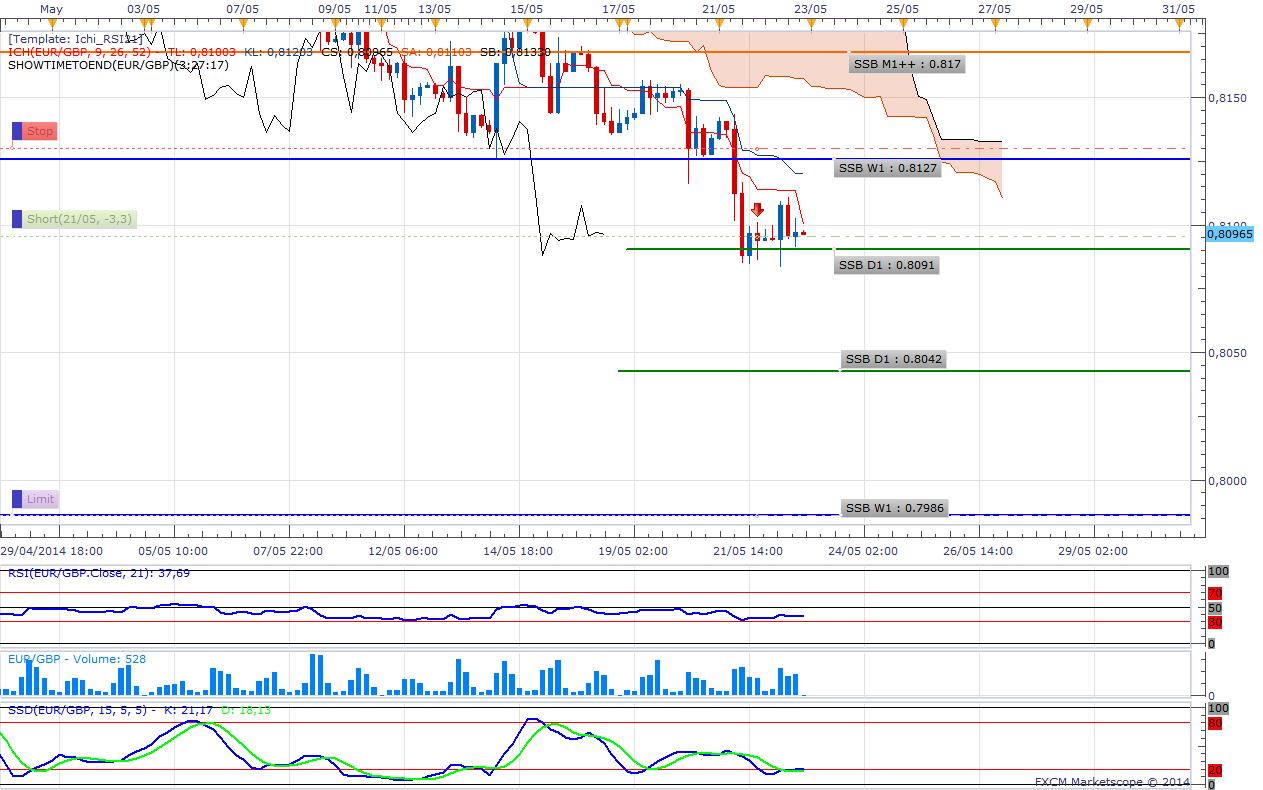Click the orange triangle marker at 21/05
Viewport: 1263px width, 790px height.
[x=718, y=20]
